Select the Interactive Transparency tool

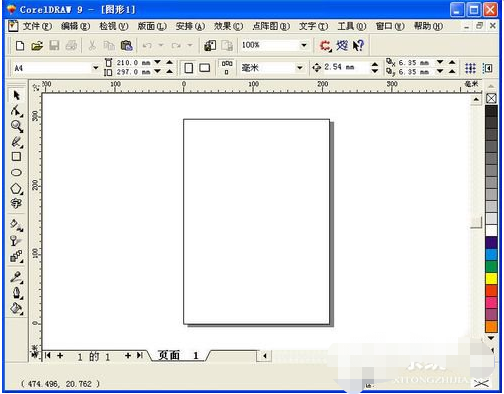tap(15, 241)
